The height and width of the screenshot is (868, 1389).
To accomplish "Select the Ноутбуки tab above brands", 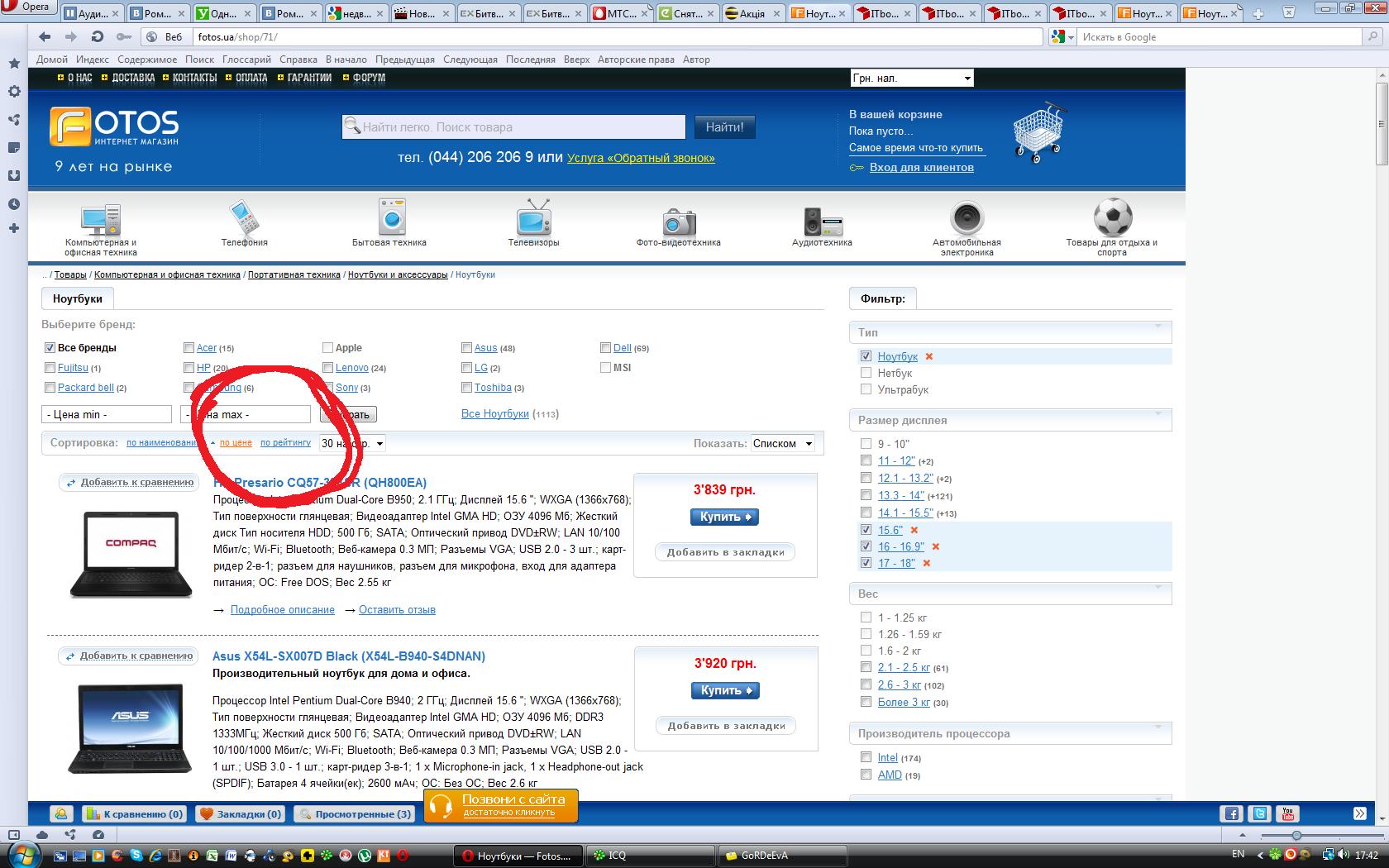I will tap(78, 298).
